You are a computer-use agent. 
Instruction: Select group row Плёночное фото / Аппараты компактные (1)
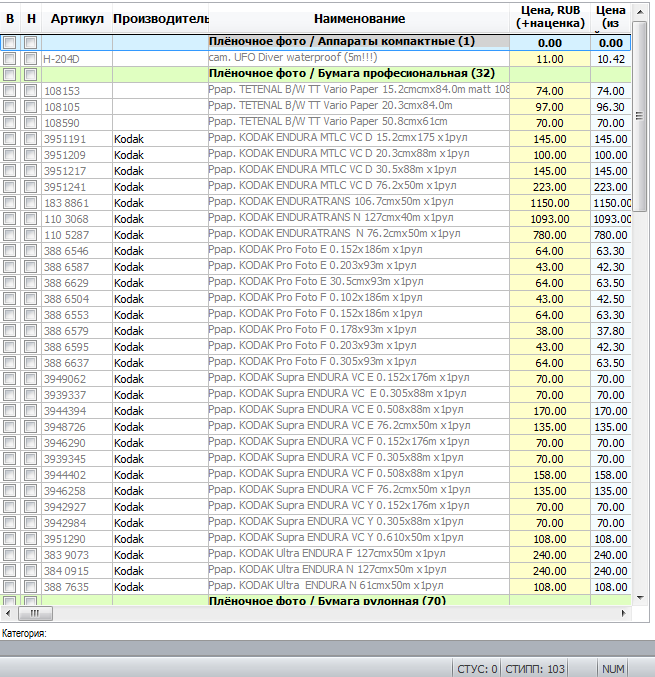tap(315, 42)
